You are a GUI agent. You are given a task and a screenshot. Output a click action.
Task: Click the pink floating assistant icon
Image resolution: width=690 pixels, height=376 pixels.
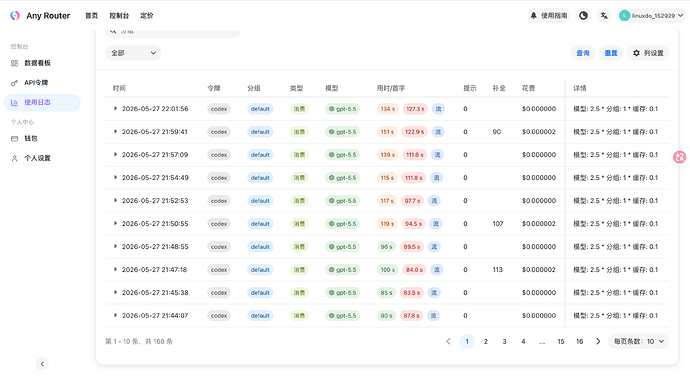coord(680,157)
